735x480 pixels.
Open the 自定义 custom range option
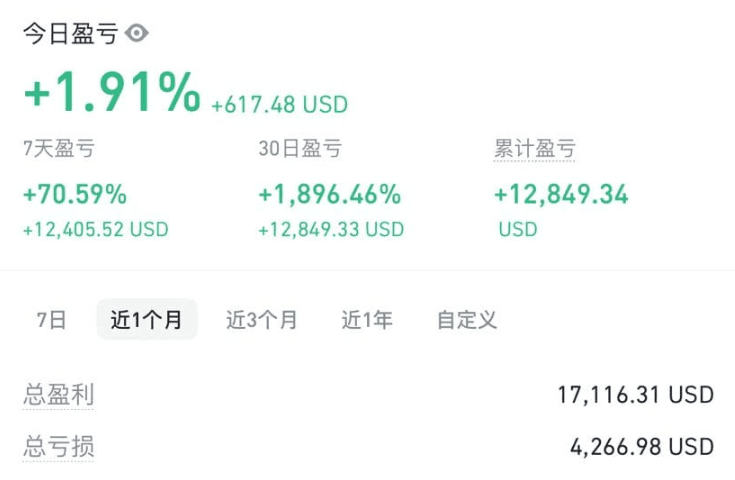tap(467, 320)
